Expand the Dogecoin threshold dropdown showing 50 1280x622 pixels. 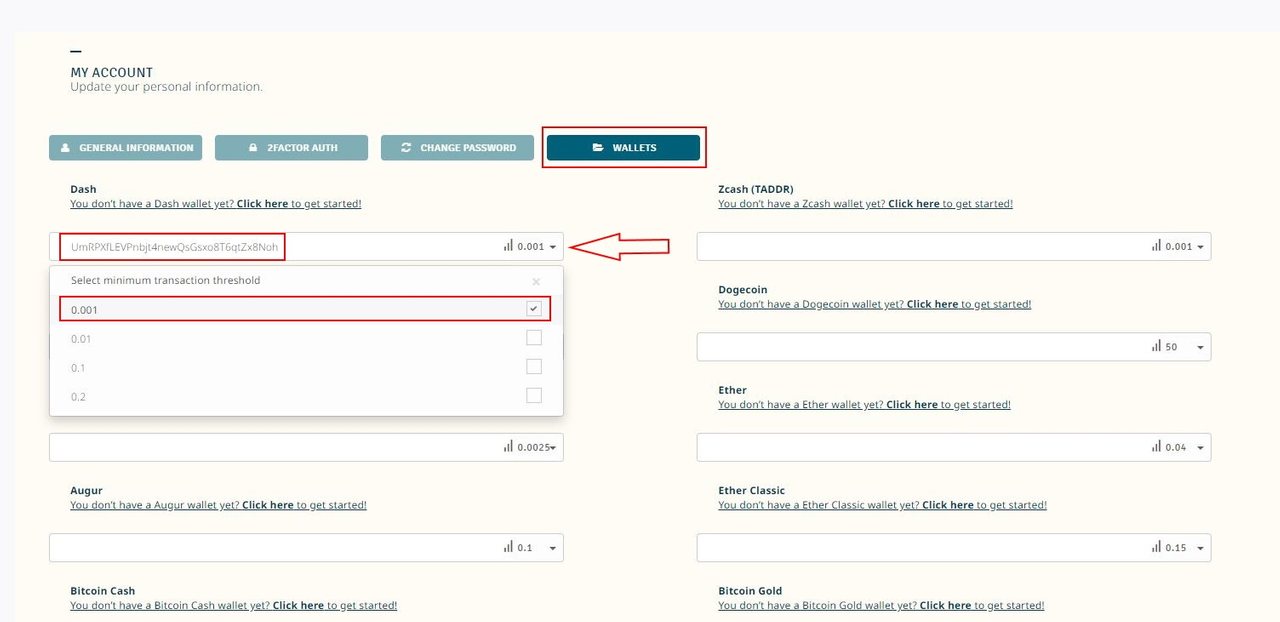pyautogui.click(x=1199, y=346)
